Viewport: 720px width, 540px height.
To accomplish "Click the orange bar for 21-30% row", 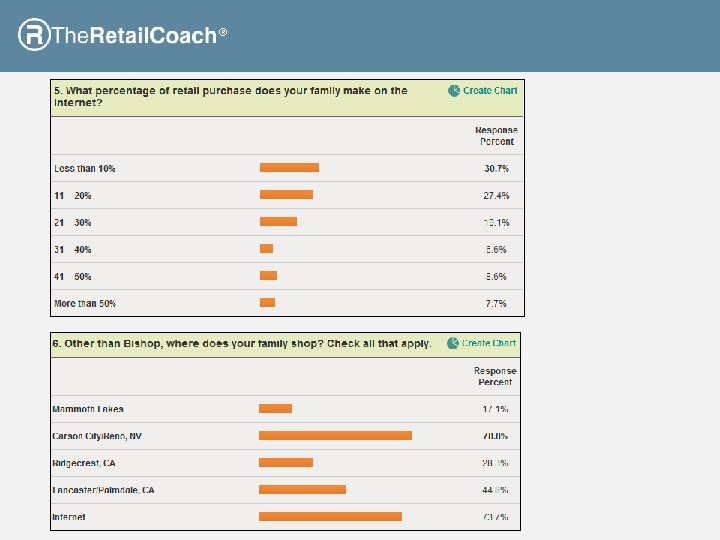I will coord(278,222).
